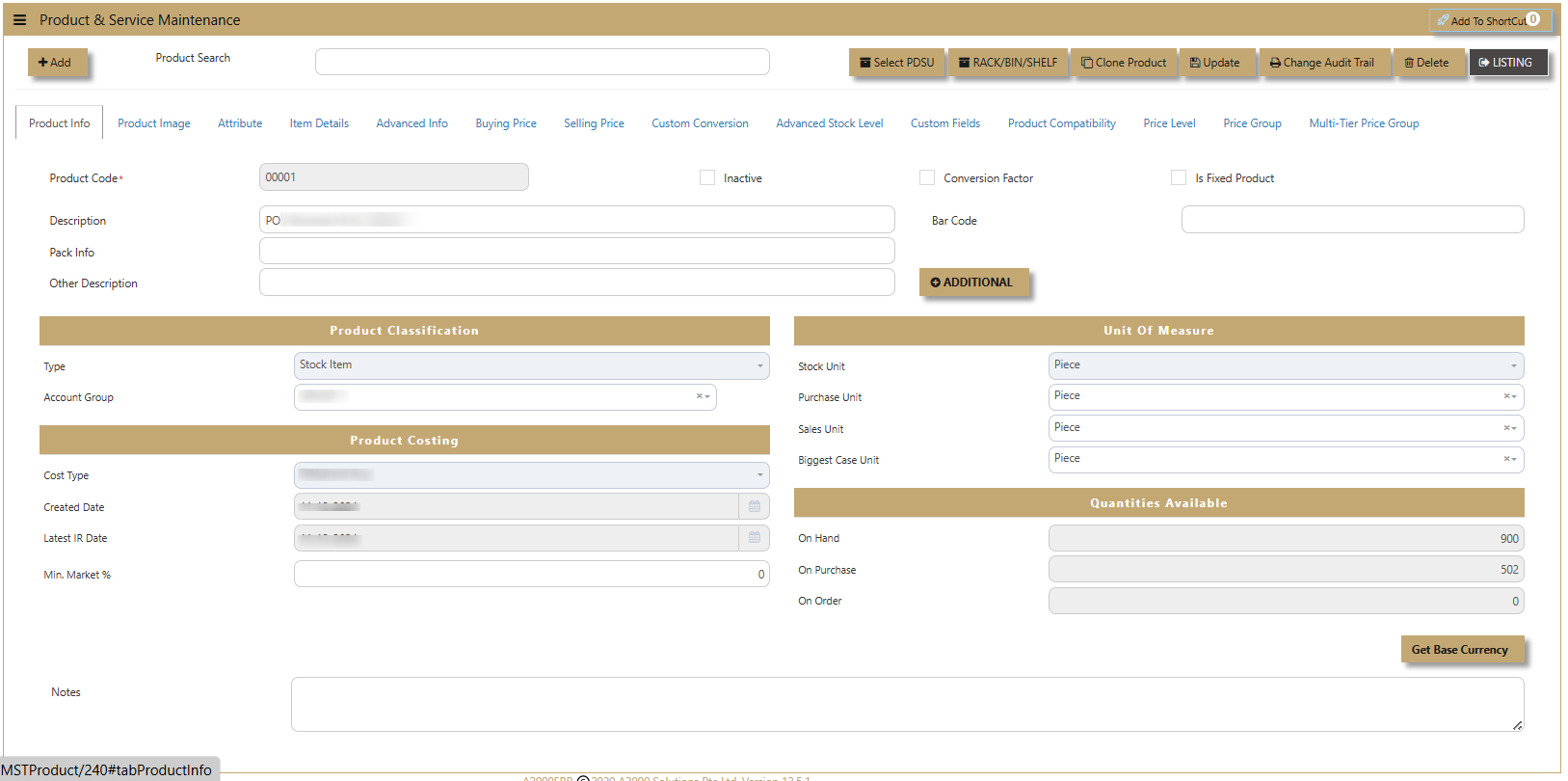This screenshot has width=1568, height=781.
Task: Expand the Type dropdown showing Stock Item
Action: (x=531, y=365)
